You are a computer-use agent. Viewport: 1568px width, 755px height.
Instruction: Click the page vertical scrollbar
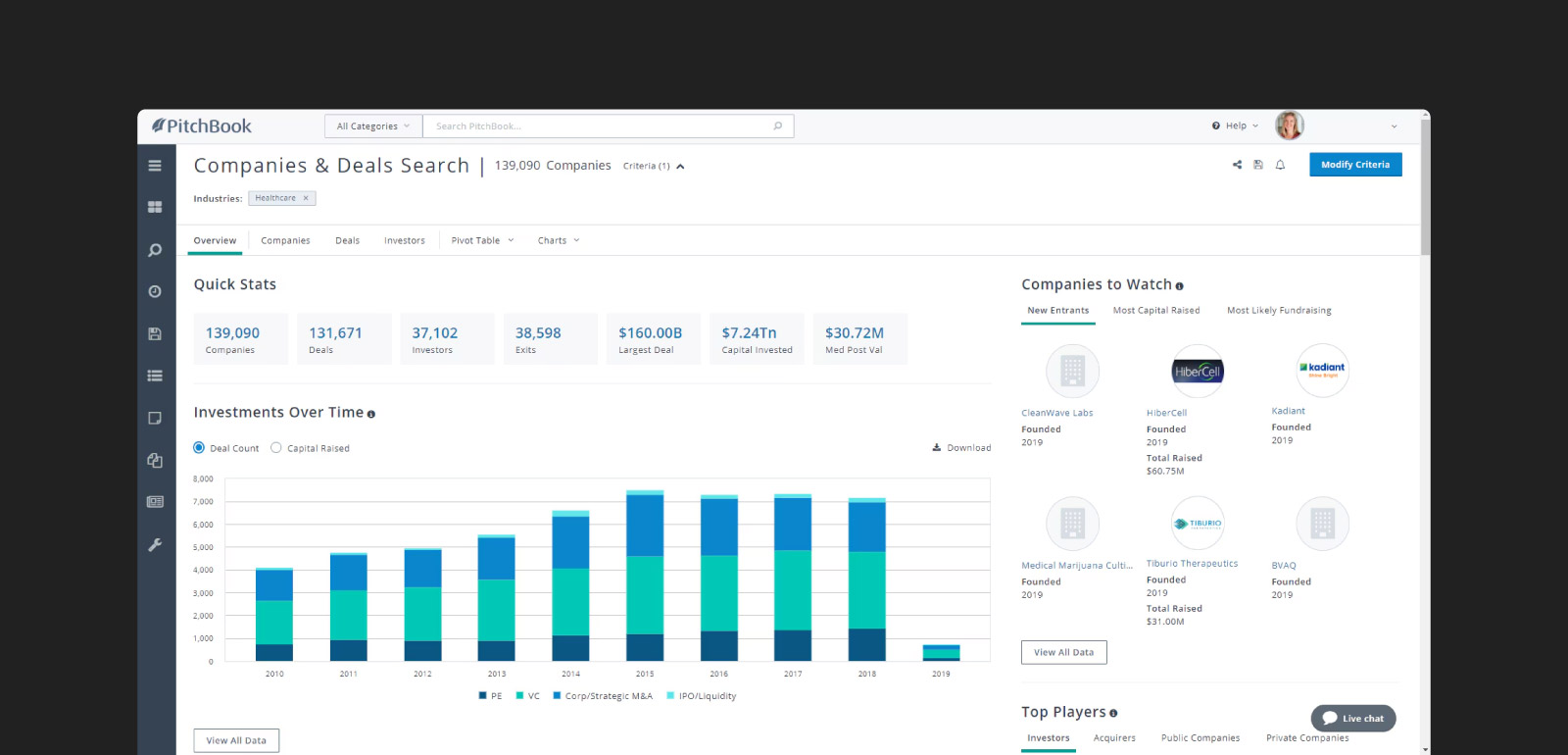(x=1425, y=186)
